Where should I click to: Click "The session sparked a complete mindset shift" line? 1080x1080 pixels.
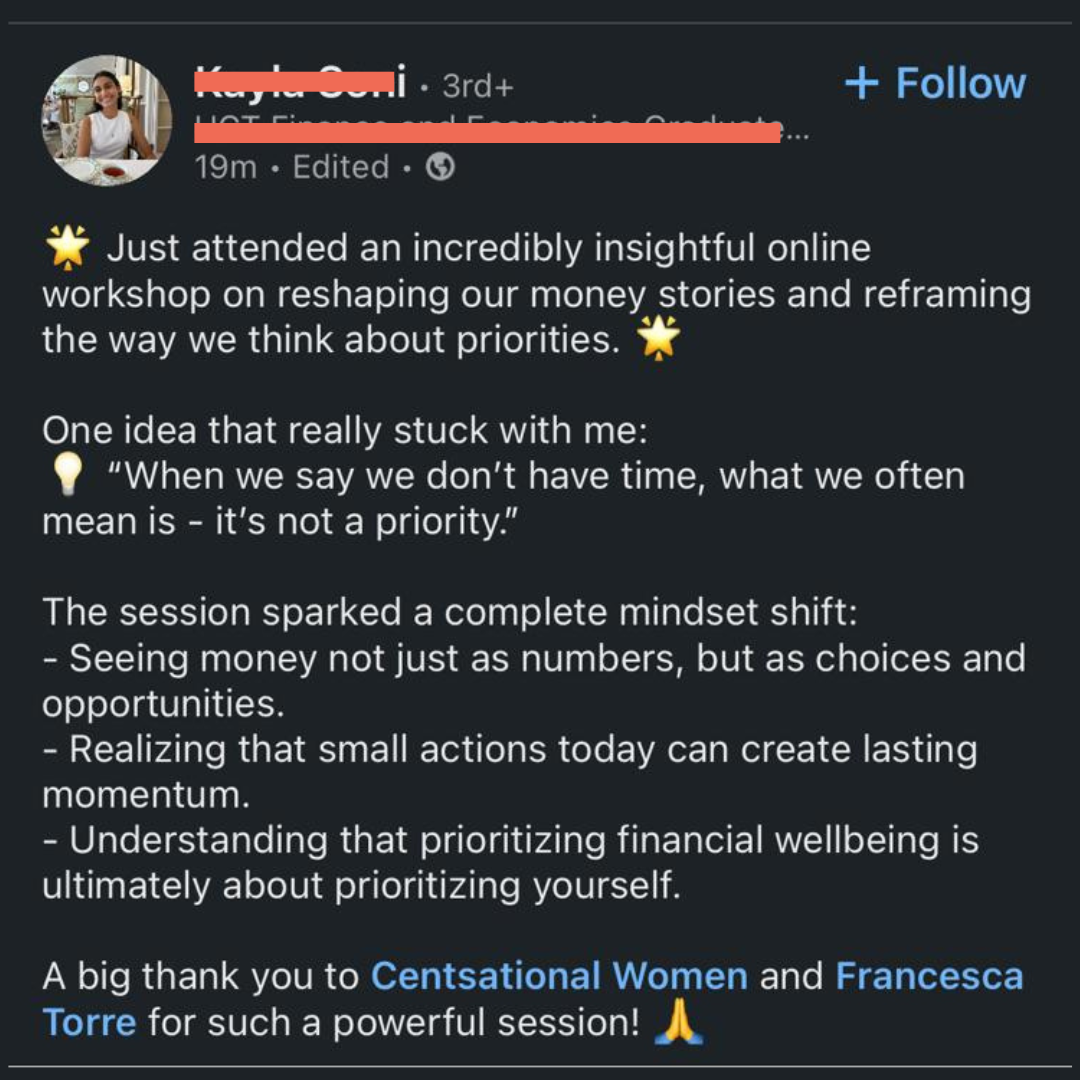[x=449, y=613]
